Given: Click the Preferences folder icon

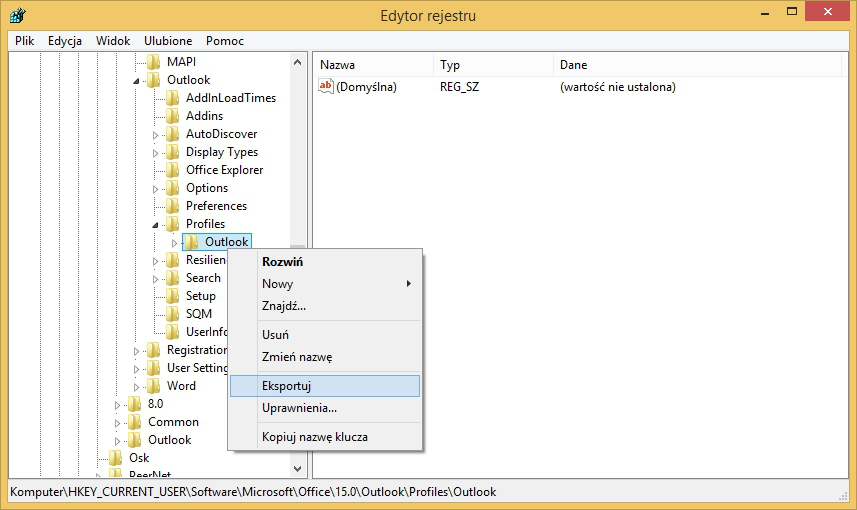Looking at the screenshot, I should point(173,206).
